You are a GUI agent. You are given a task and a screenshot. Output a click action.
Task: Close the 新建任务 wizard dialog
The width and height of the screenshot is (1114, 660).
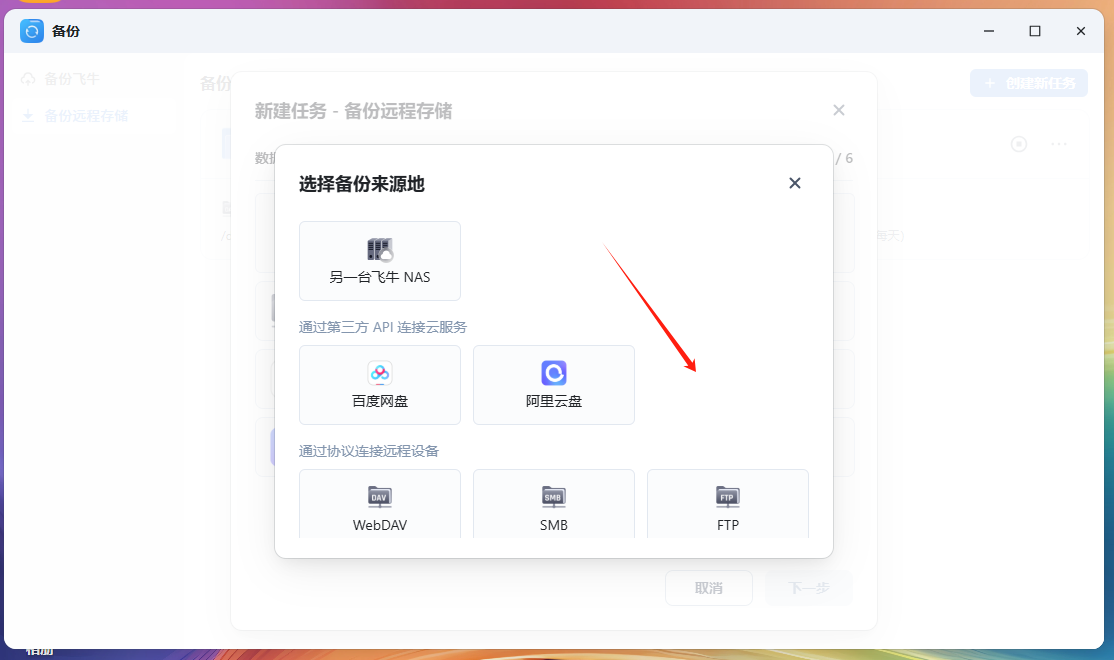[838, 110]
